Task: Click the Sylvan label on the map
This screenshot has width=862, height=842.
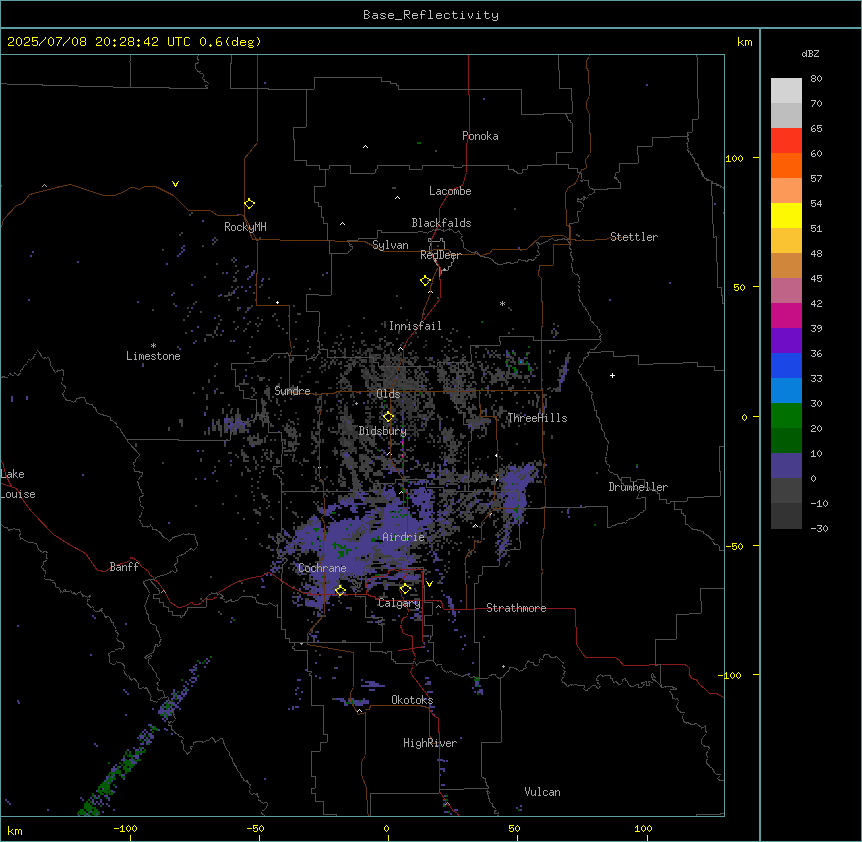Action: (390, 245)
